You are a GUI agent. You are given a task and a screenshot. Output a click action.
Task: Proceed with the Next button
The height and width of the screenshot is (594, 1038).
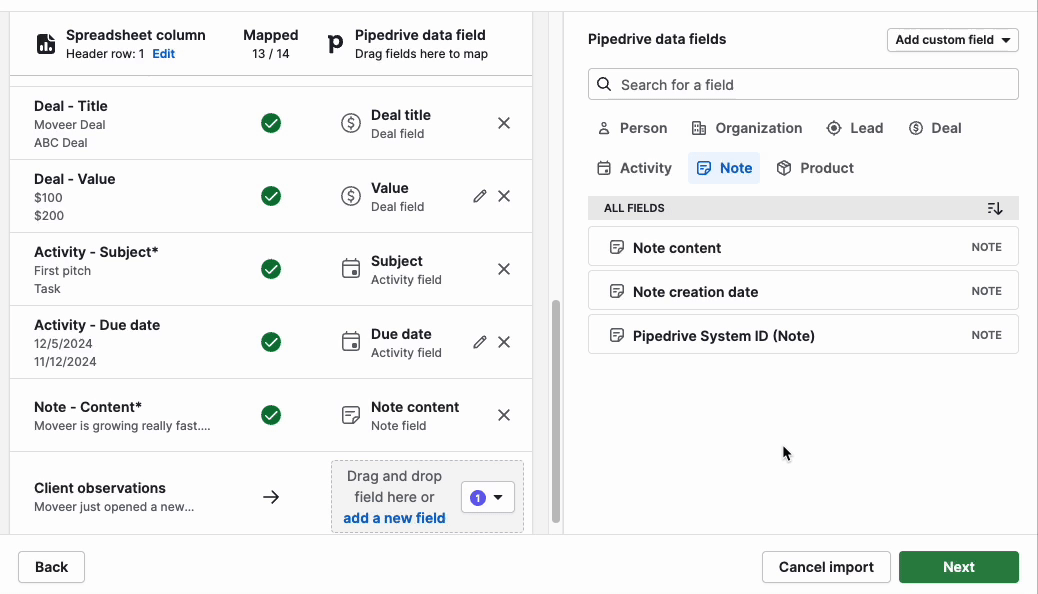[959, 567]
